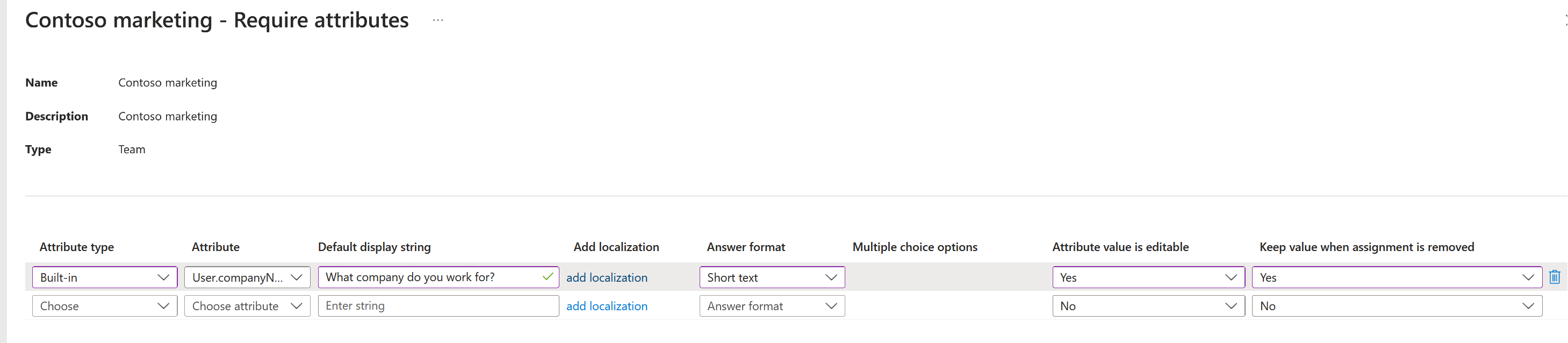
Task: Click the Enter string text field
Action: [438, 306]
